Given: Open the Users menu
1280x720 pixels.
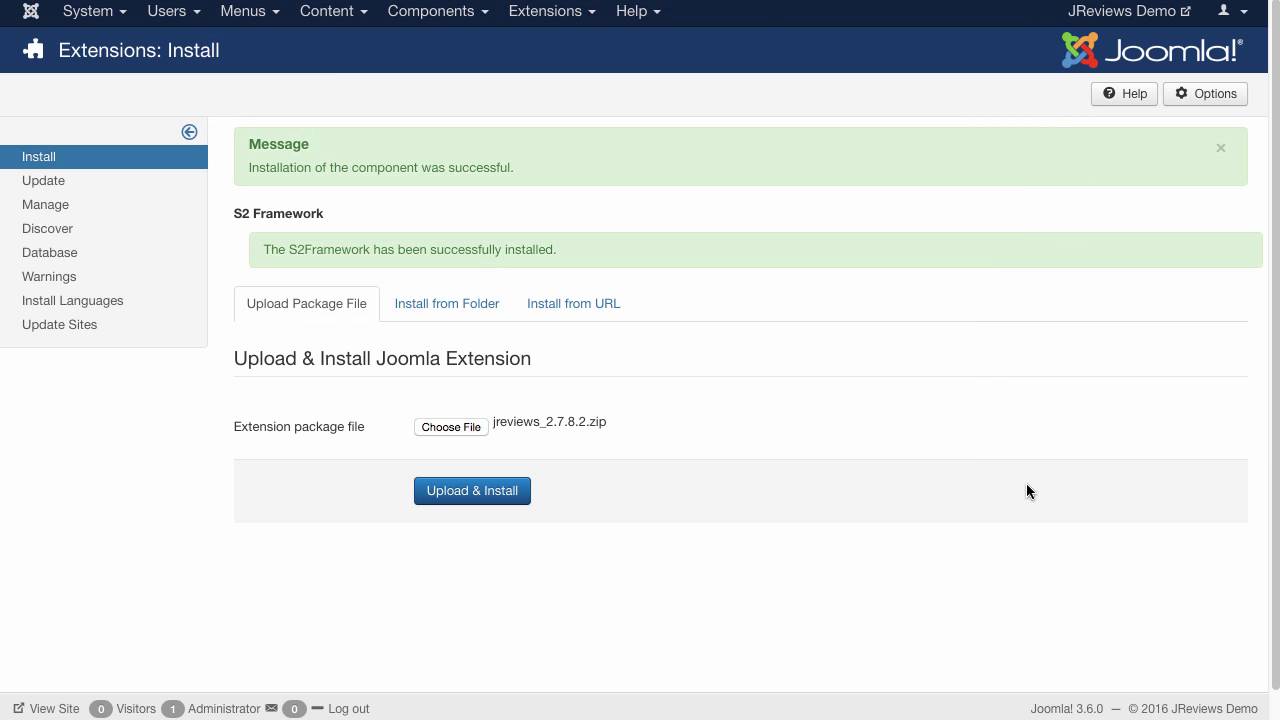Looking at the screenshot, I should coord(173,11).
